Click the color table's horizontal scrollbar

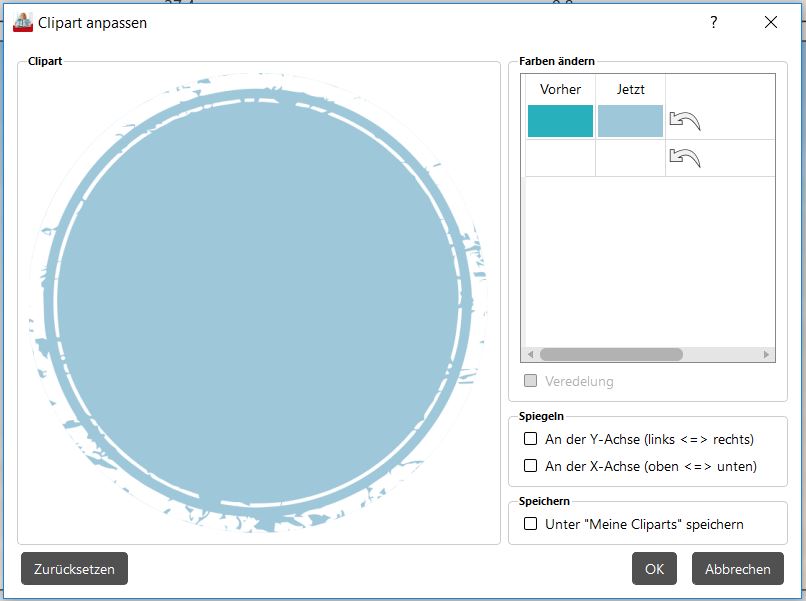click(x=611, y=354)
